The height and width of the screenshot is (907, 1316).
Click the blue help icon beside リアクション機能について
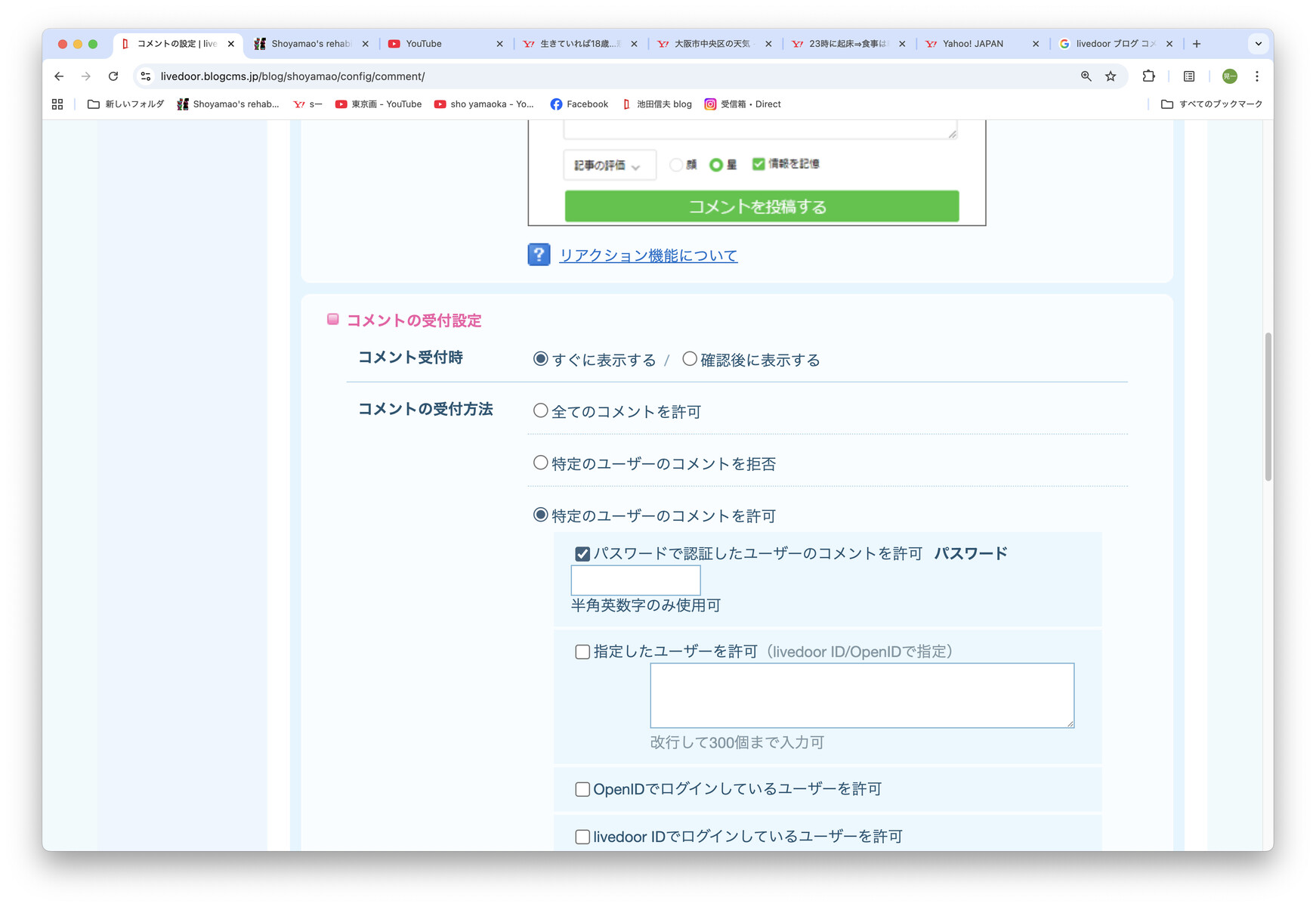[538, 255]
